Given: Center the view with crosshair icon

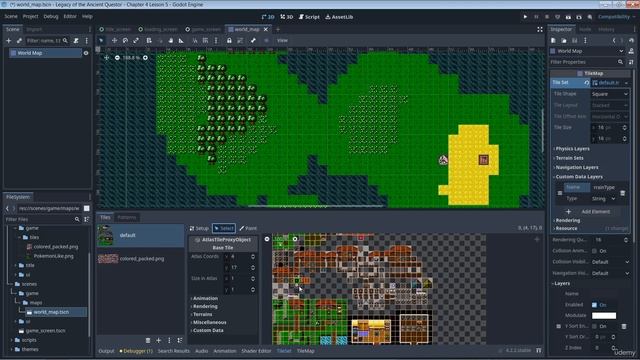Looking at the screenshot, I should [107, 58].
